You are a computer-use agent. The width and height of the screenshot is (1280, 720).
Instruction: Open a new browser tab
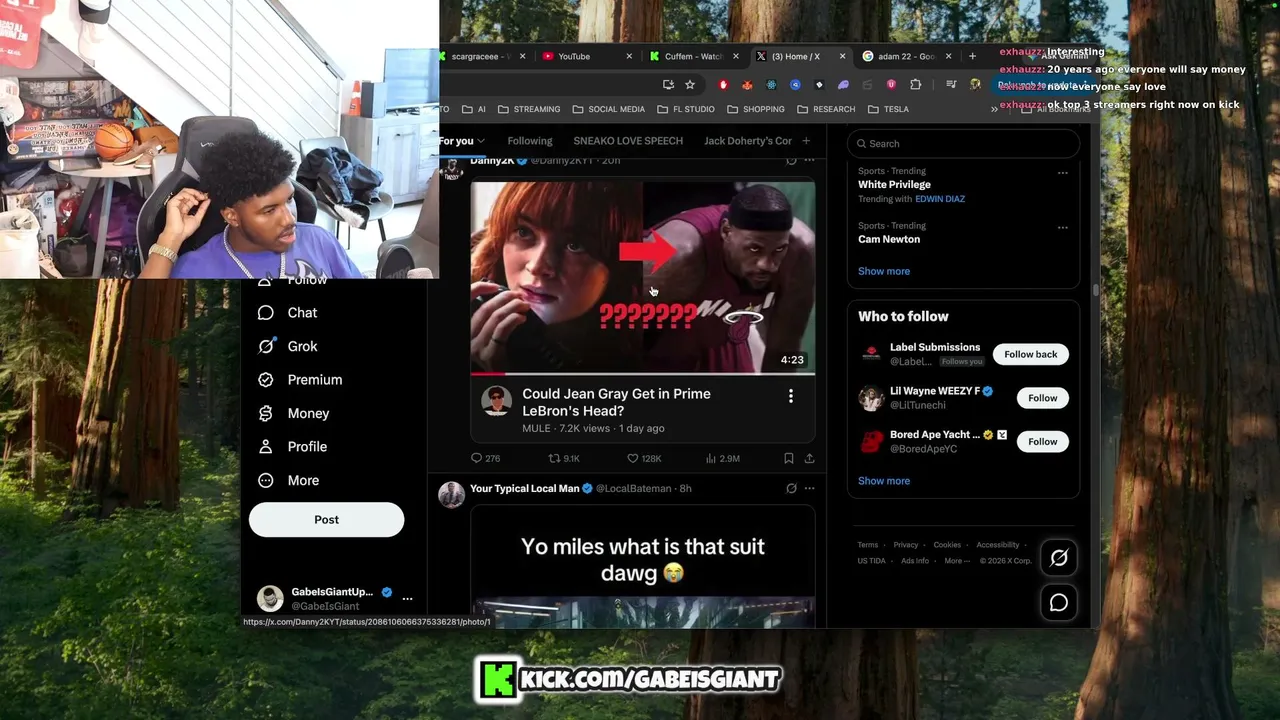click(x=972, y=56)
